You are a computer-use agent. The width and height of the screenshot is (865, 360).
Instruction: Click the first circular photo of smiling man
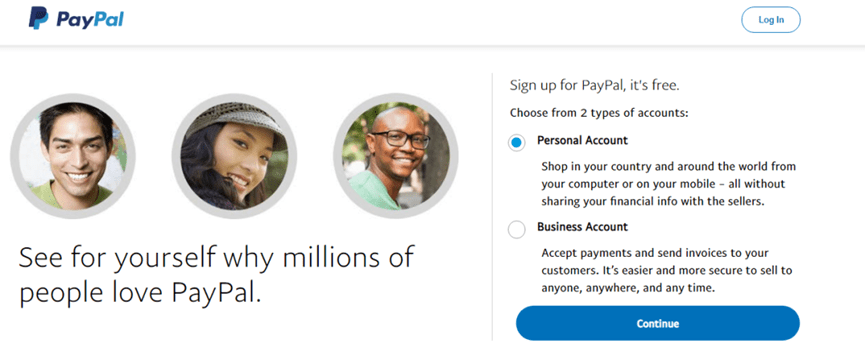[x=73, y=156]
